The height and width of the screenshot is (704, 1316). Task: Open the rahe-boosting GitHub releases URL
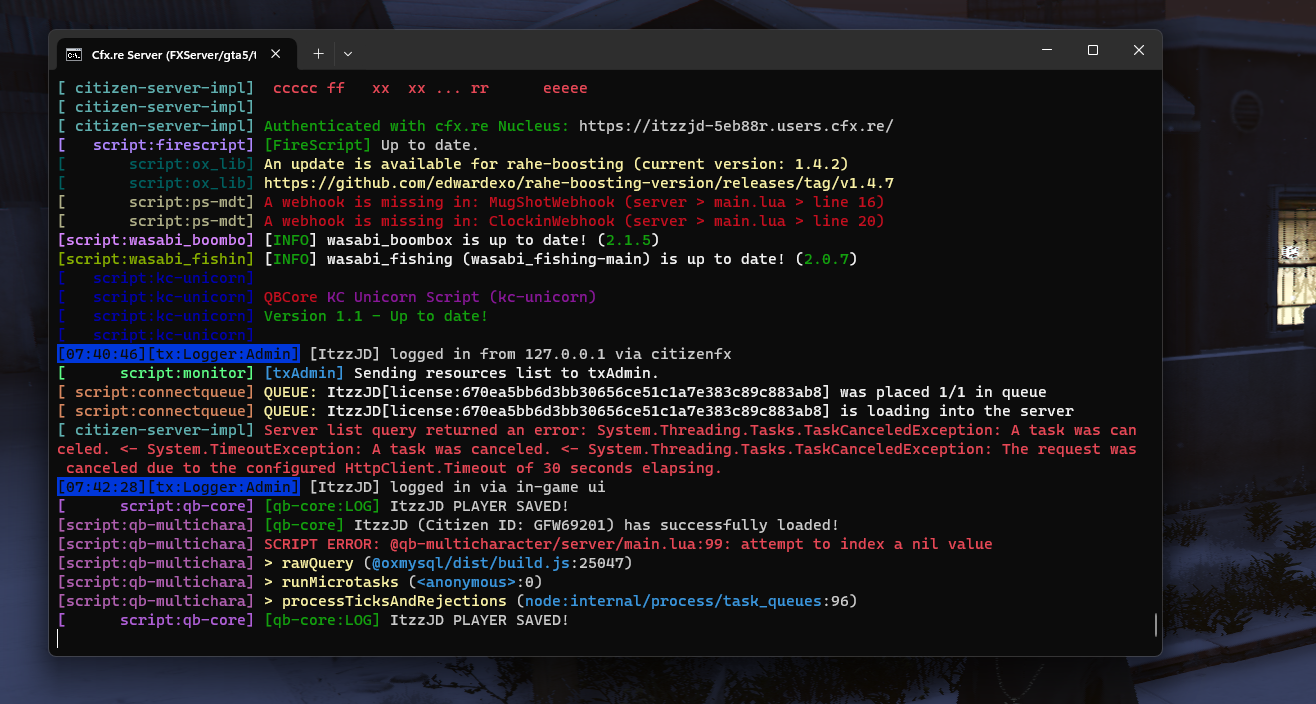579,183
